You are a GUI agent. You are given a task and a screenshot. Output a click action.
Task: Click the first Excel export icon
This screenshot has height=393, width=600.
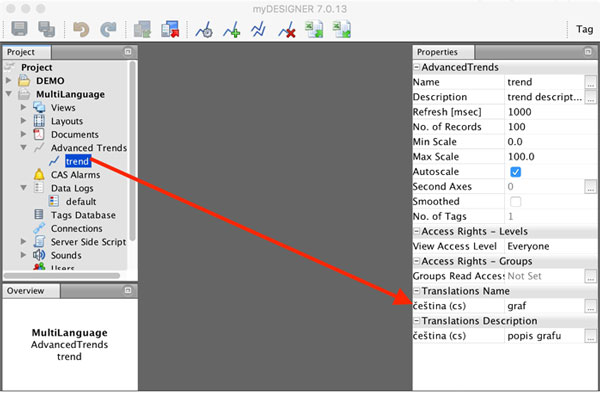[x=314, y=29]
